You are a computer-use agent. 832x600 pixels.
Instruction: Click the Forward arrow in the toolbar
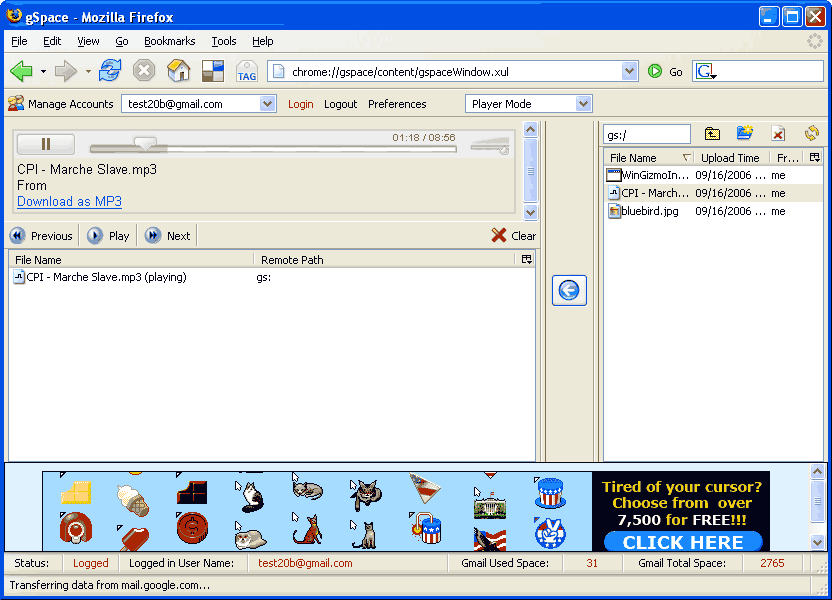66,71
